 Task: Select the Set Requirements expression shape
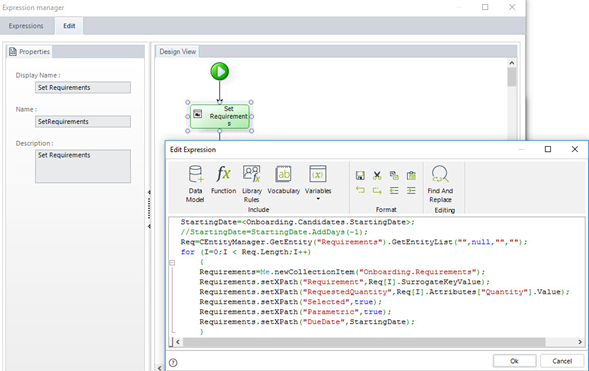220,116
